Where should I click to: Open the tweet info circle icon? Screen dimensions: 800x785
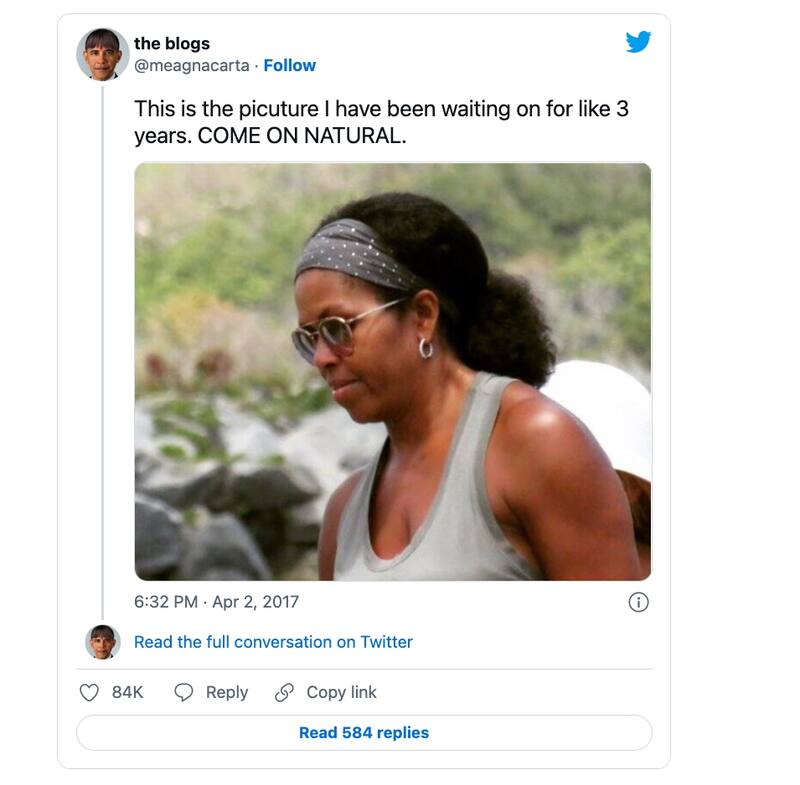(x=638, y=602)
